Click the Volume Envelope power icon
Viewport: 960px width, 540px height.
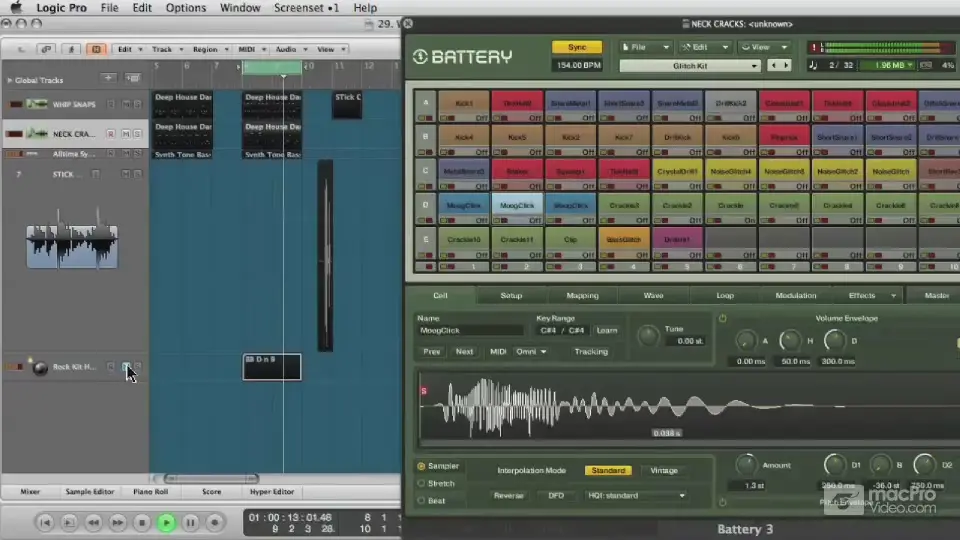[722, 318]
